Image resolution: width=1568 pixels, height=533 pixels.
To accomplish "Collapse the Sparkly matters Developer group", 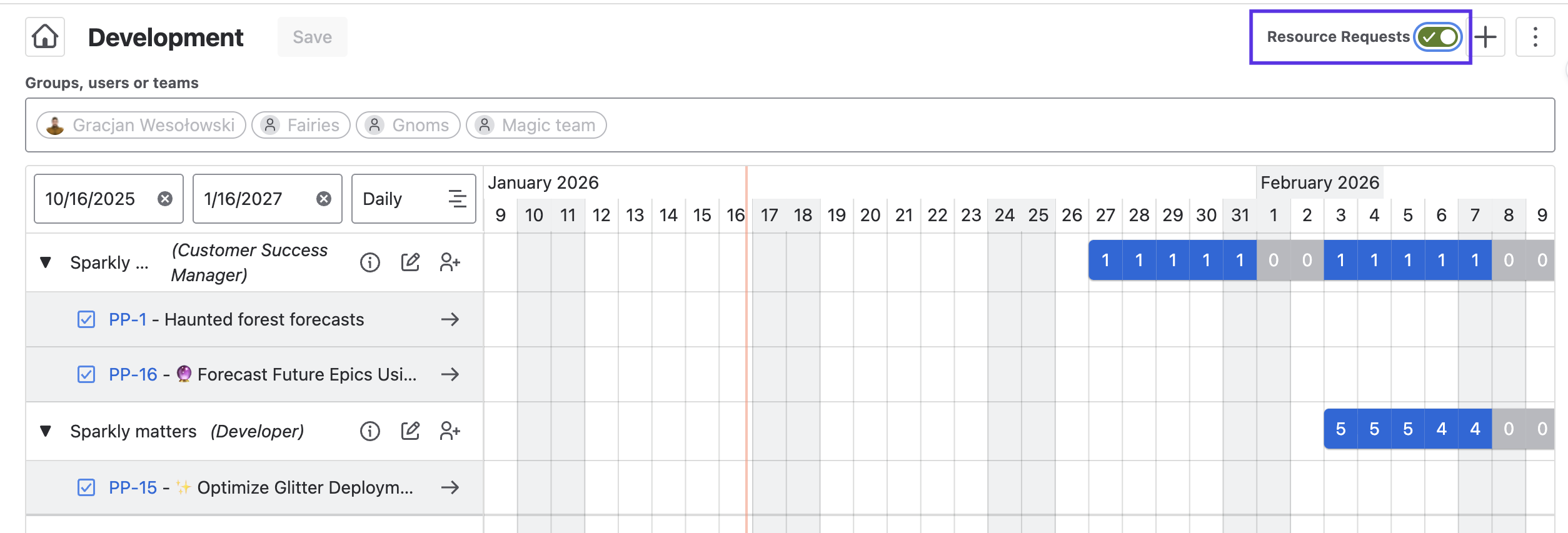I will point(46,431).
